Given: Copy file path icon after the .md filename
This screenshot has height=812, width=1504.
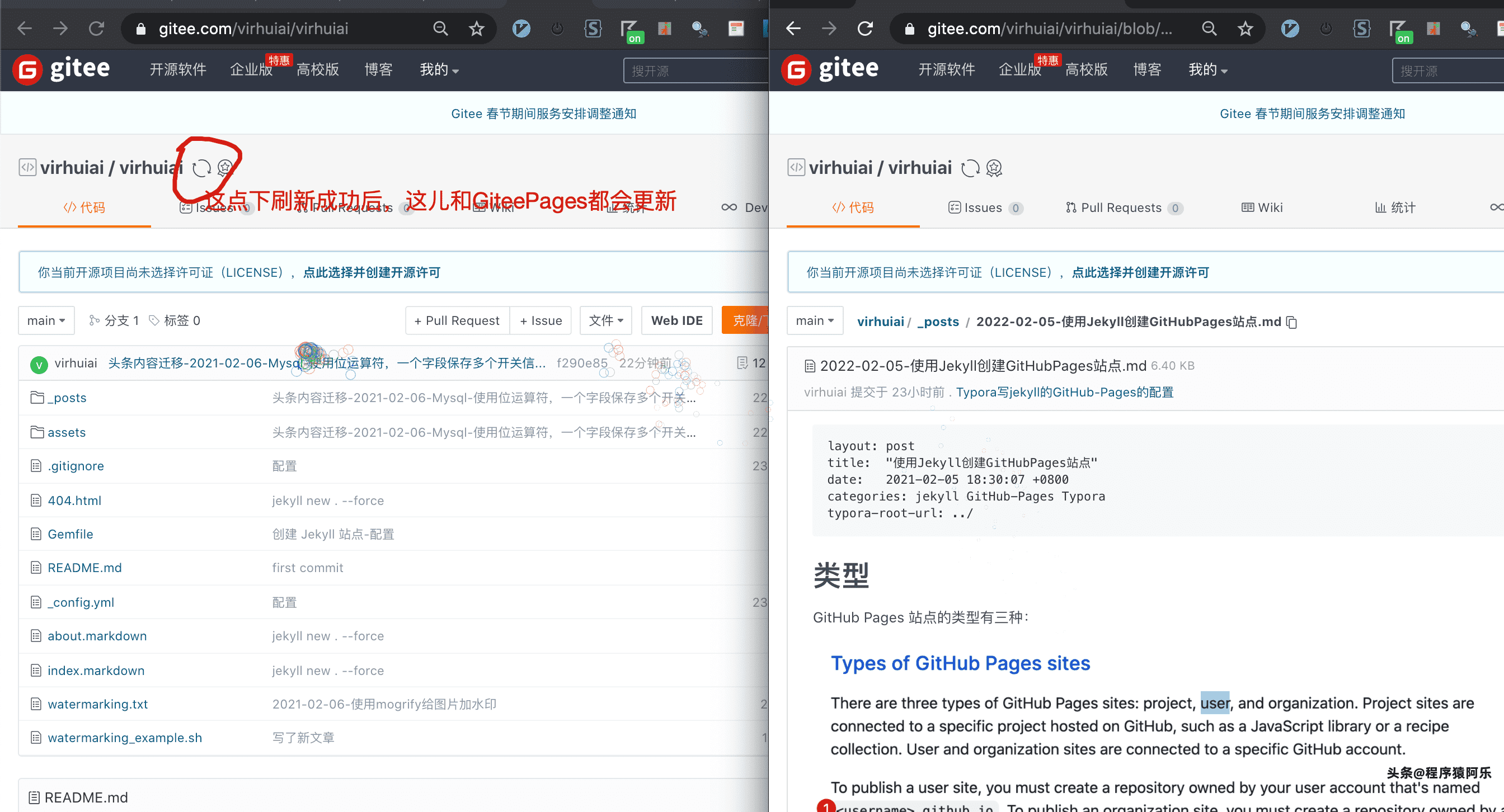Looking at the screenshot, I should coord(1292,322).
